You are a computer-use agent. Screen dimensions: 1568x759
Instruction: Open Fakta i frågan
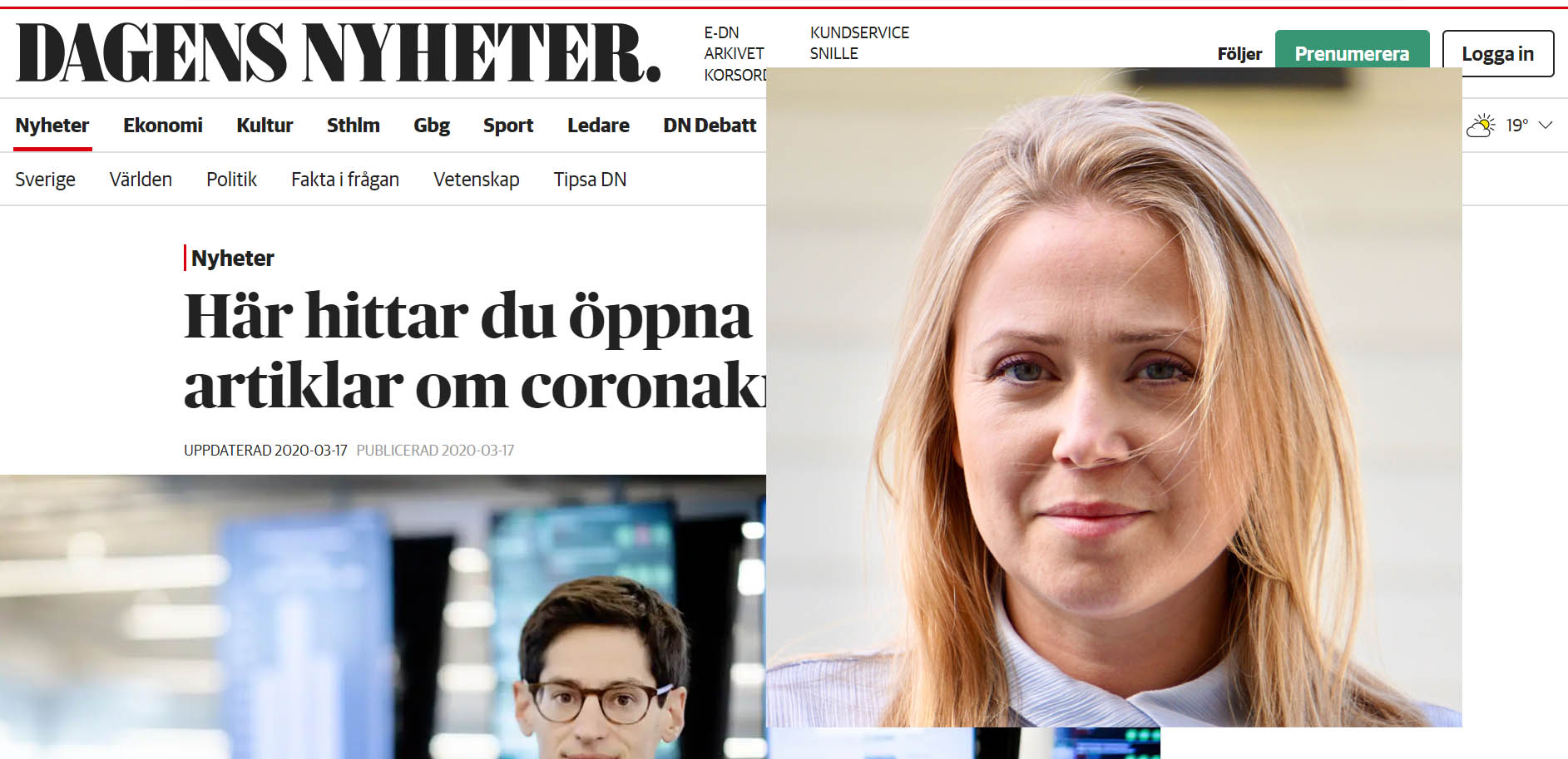click(x=345, y=180)
